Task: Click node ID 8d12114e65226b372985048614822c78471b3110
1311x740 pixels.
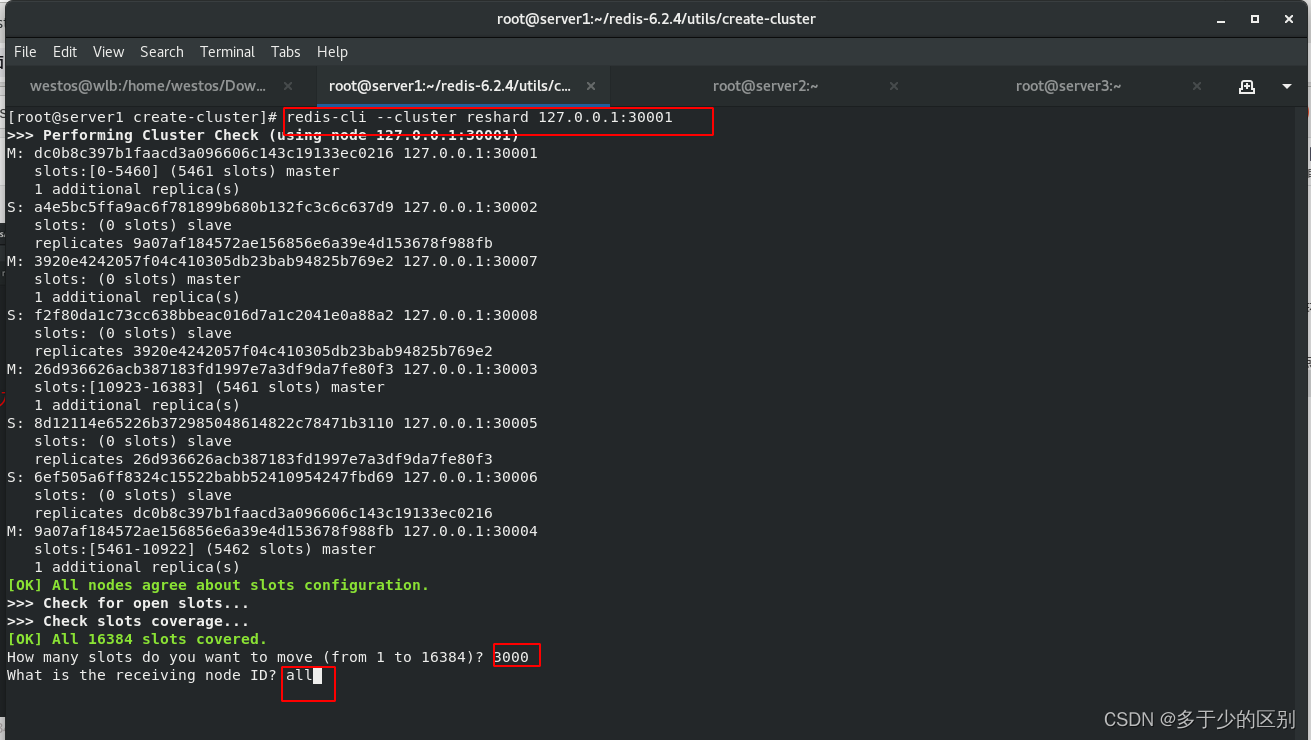Action: click(x=214, y=423)
